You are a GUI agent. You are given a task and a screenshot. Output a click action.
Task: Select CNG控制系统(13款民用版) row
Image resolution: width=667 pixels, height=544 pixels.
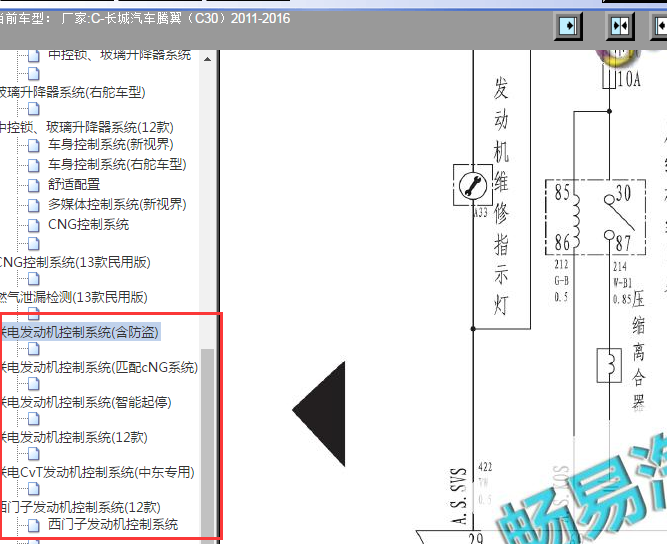pos(75,262)
